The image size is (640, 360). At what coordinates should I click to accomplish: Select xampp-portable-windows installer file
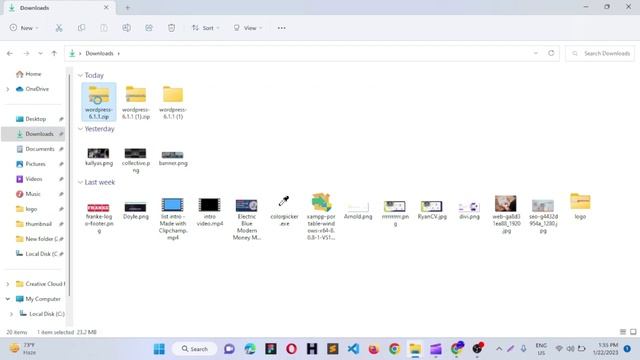point(321,216)
